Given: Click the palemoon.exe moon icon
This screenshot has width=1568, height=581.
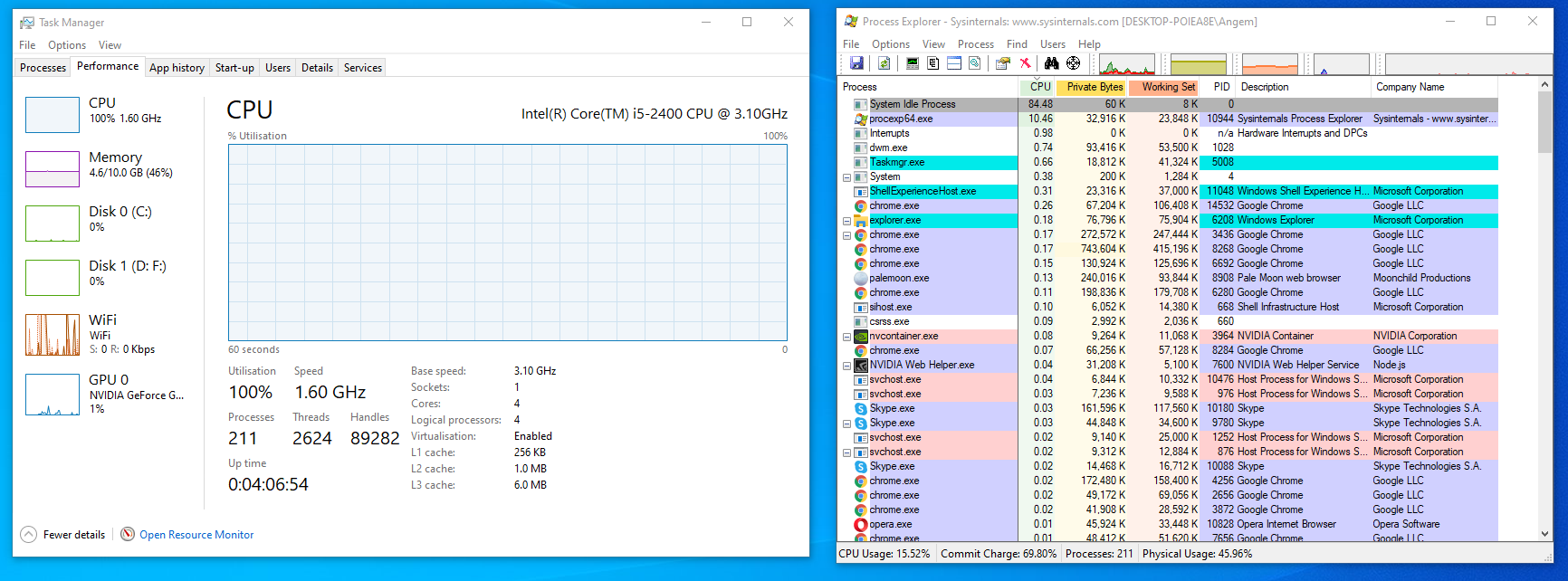Looking at the screenshot, I should (861, 278).
